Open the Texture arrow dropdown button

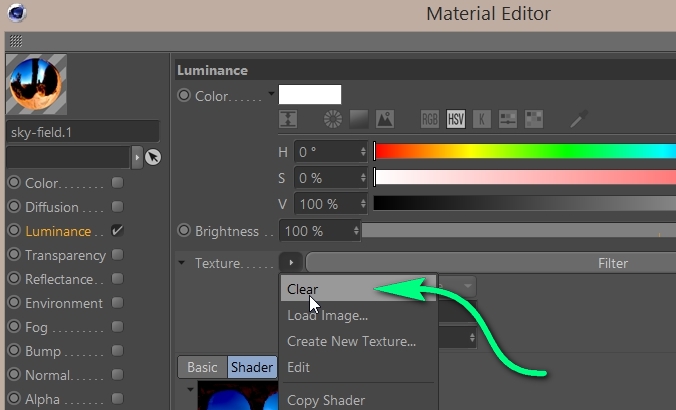[x=290, y=263]
